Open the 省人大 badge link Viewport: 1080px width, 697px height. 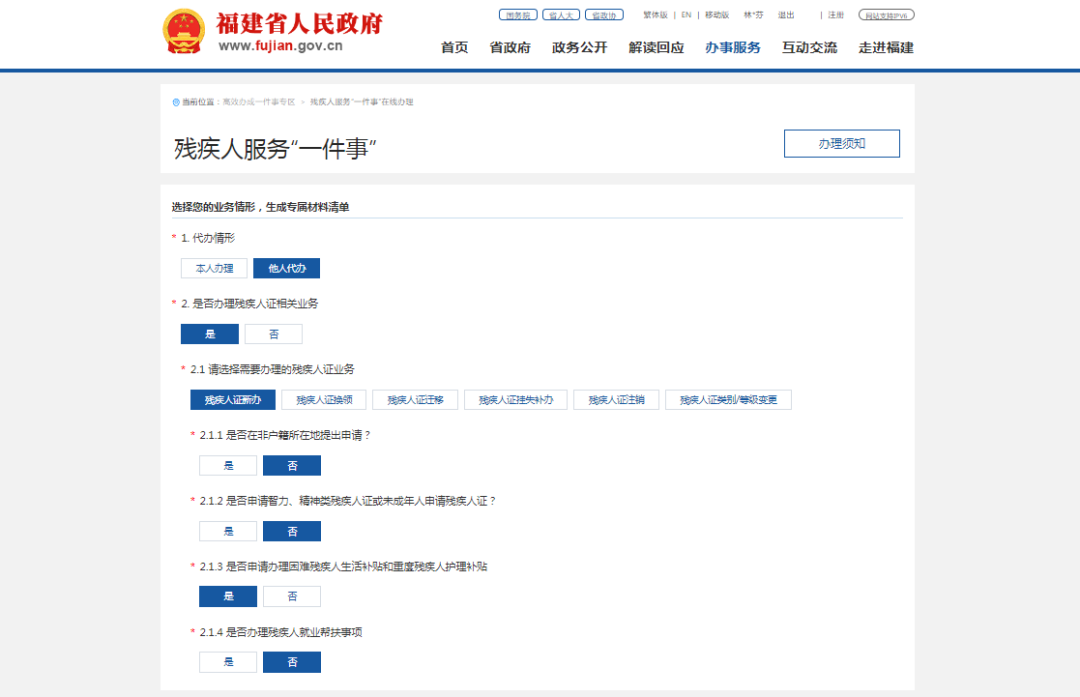point(560,15)
